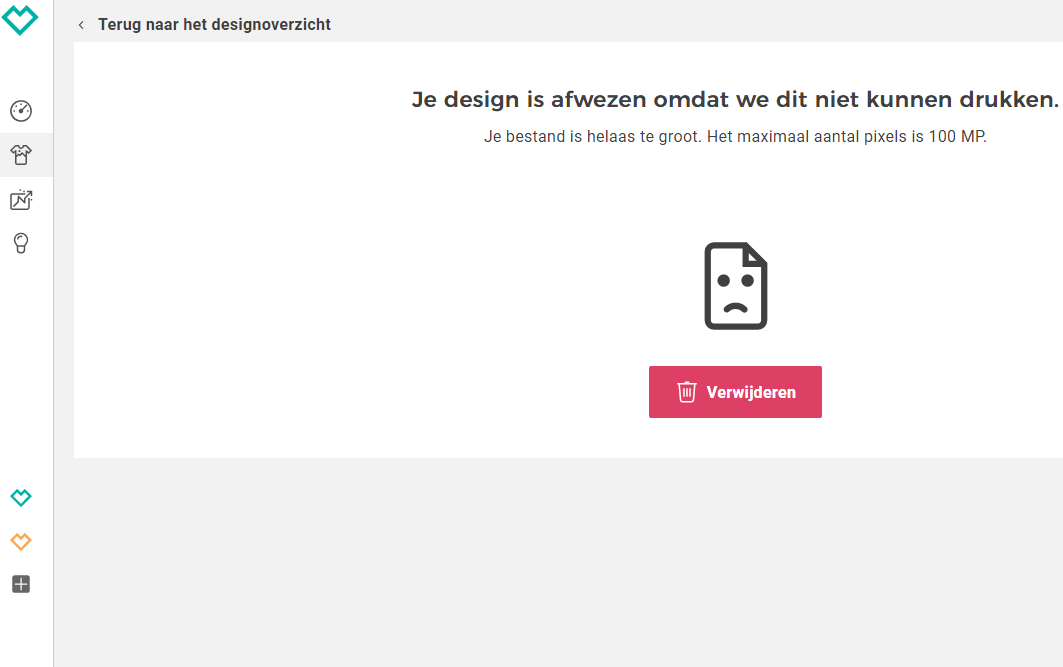Click blank white card area left of heading

point(230,250)
